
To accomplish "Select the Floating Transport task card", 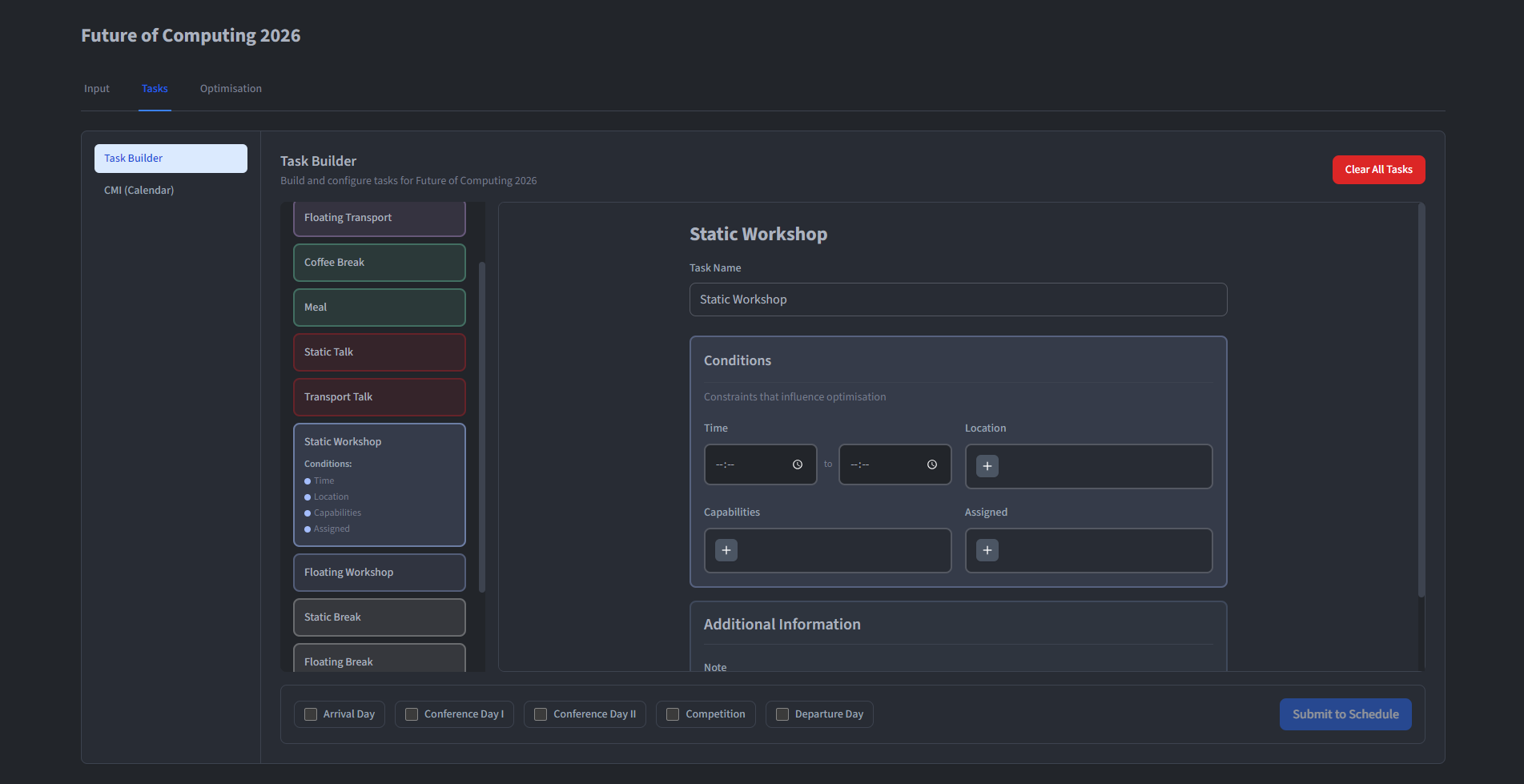I will pos(380,218).
